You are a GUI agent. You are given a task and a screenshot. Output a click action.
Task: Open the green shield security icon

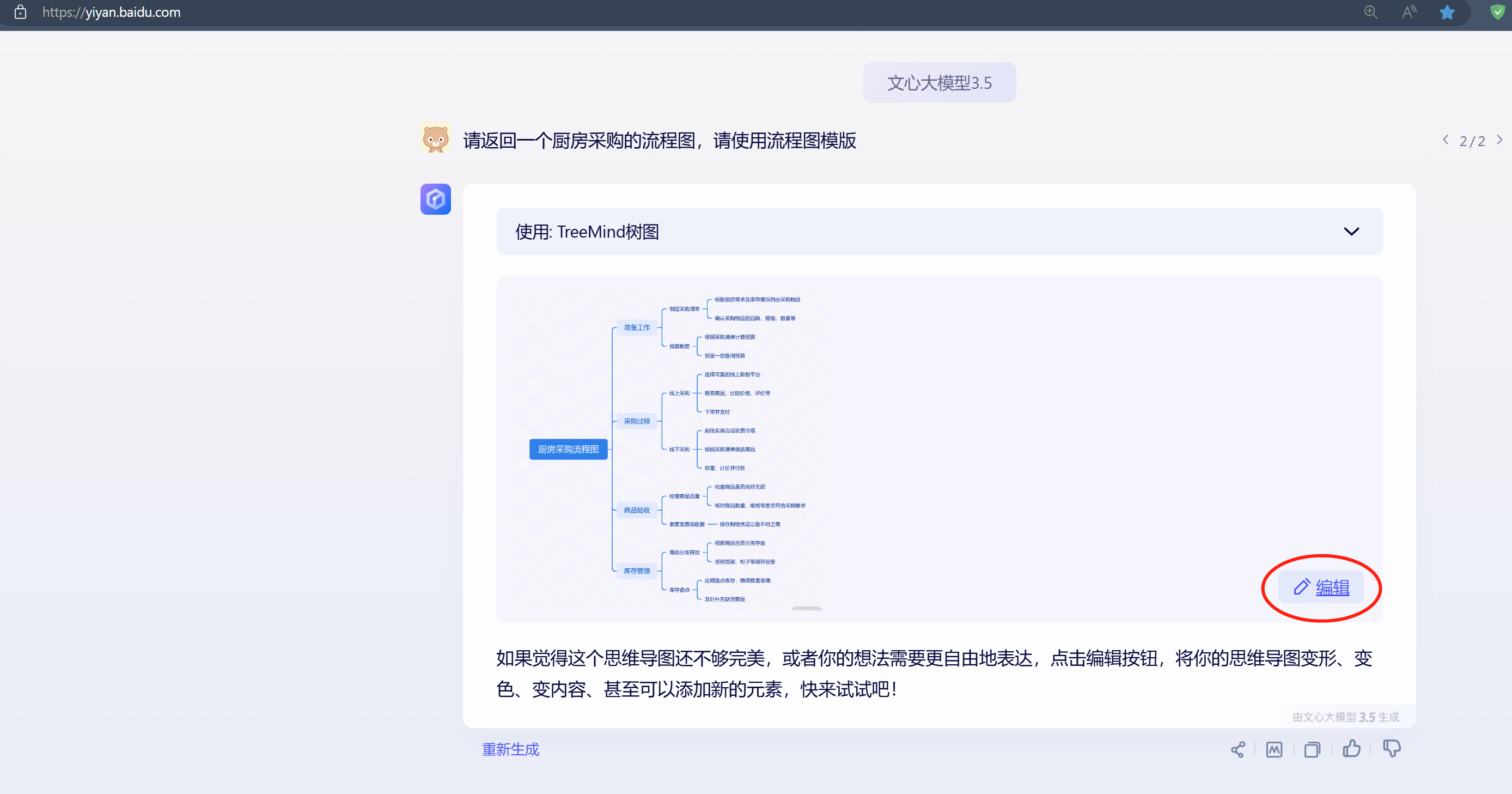pyautogui.click(x=1497, y=12)
